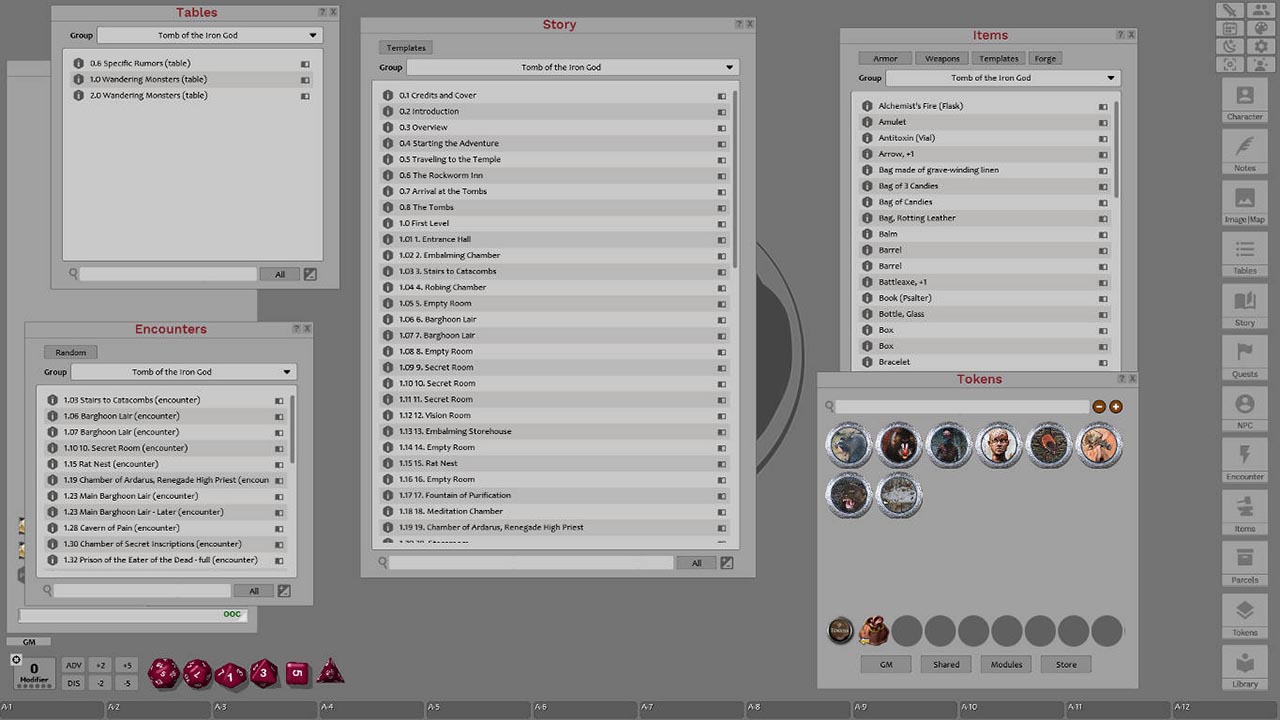Roll the red d6 die

pos(297,674)
